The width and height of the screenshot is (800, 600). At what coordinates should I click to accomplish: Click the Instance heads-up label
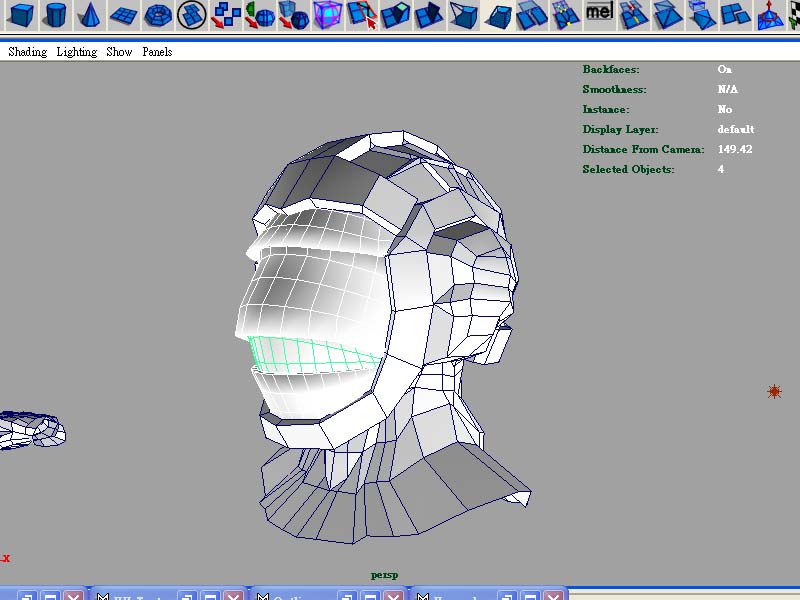point(606,109)
